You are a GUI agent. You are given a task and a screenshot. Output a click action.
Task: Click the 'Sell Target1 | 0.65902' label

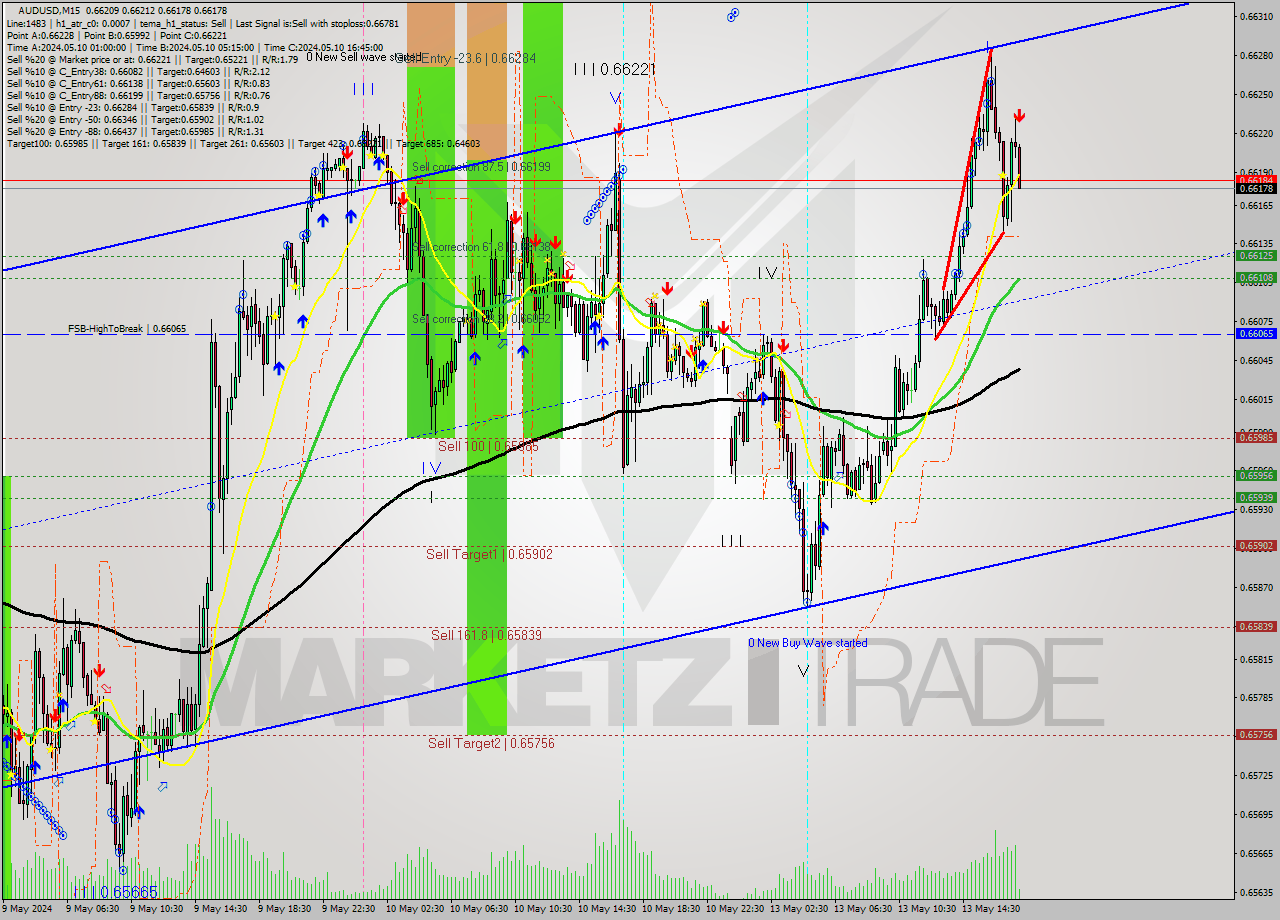coord(489,554)
